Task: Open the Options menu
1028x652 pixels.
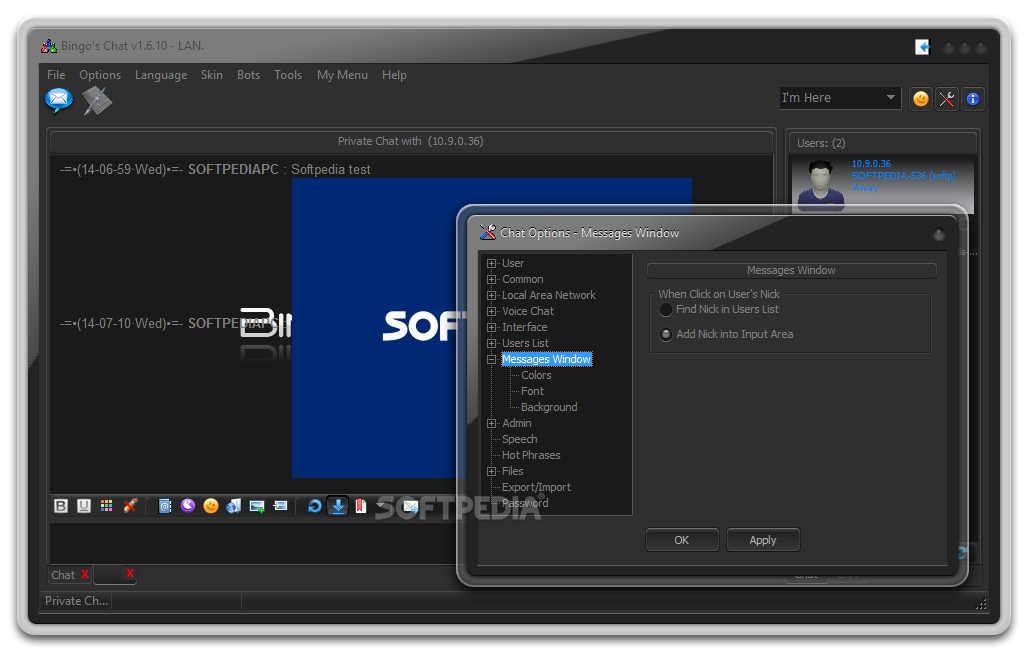Action: point(100,75)
